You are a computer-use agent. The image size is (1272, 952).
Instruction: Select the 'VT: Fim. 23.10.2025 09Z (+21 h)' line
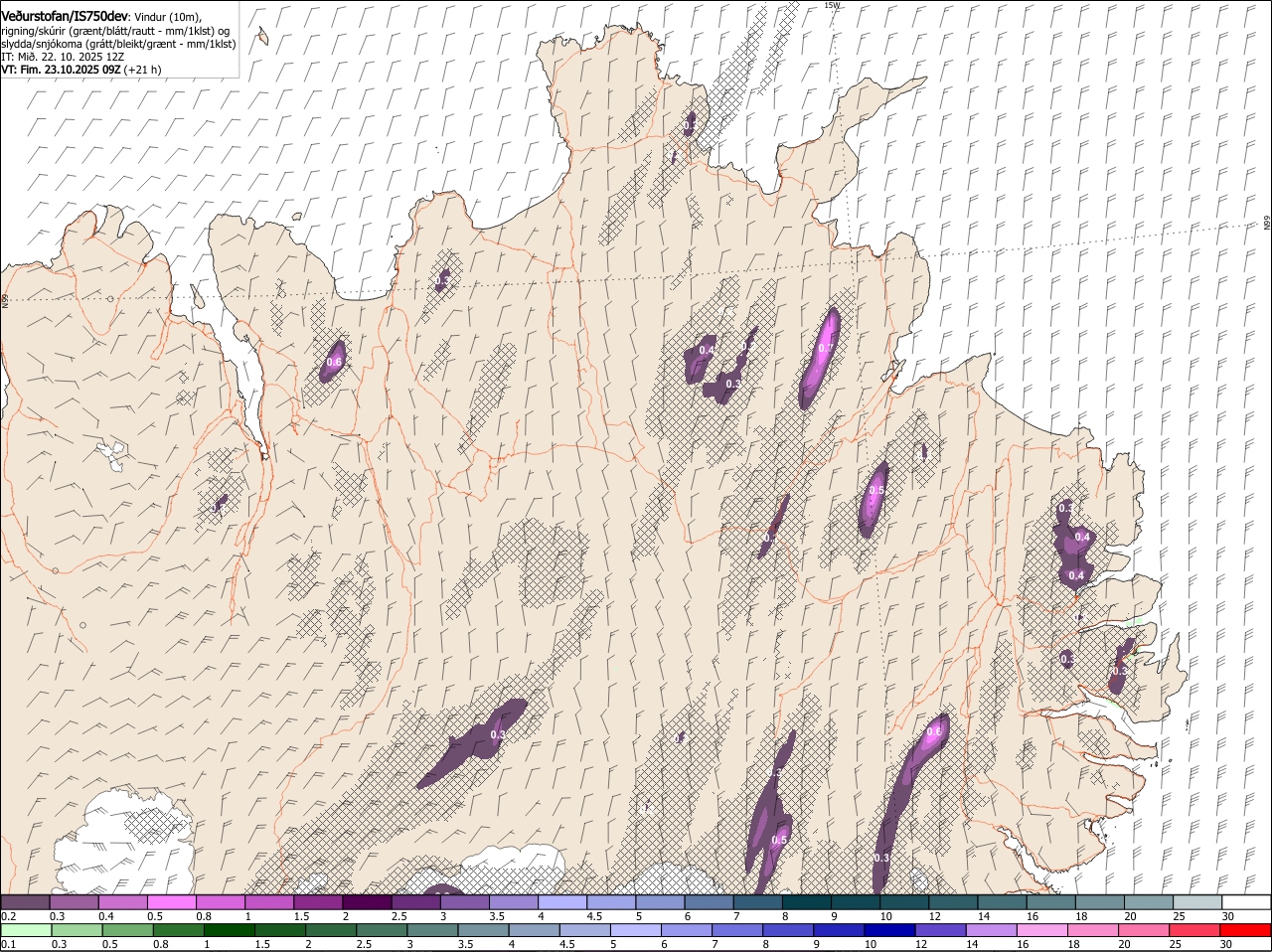click(81, 70)
